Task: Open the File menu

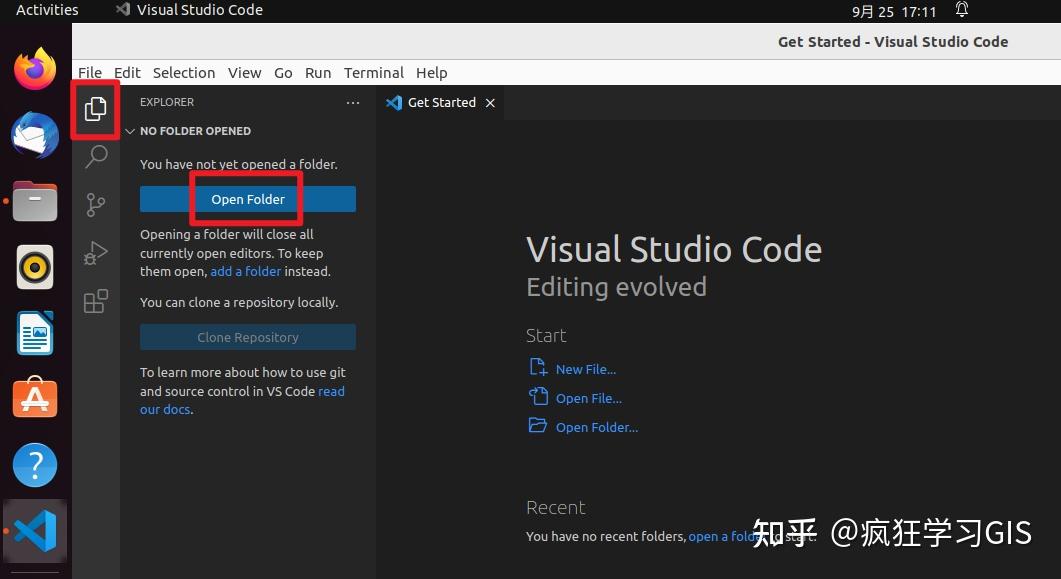Action: [x=90, y=72]
